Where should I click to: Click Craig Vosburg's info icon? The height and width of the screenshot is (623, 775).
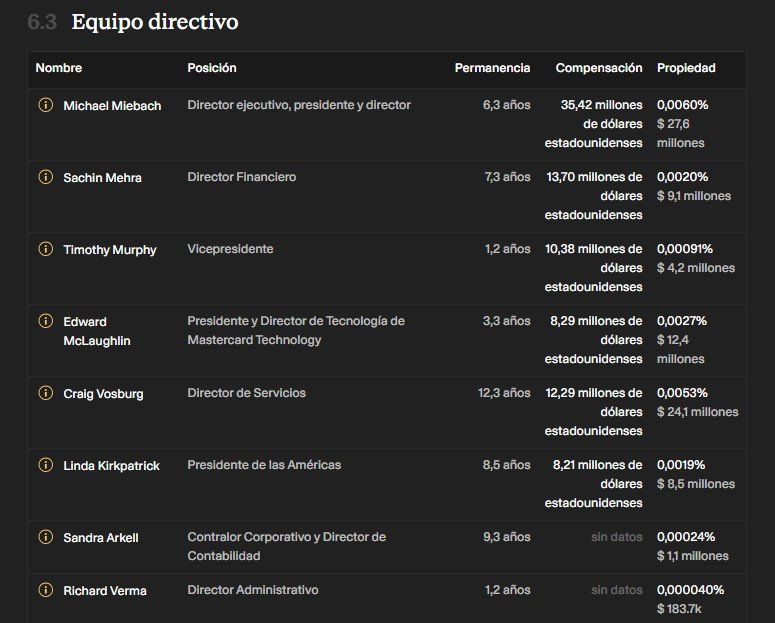[x=45, y=393]
